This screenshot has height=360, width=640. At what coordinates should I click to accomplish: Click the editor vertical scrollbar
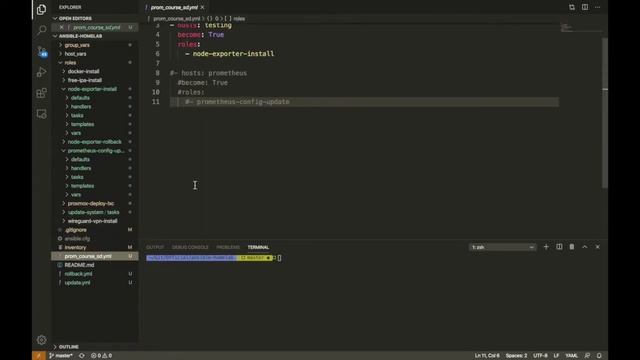pos(604,112)
